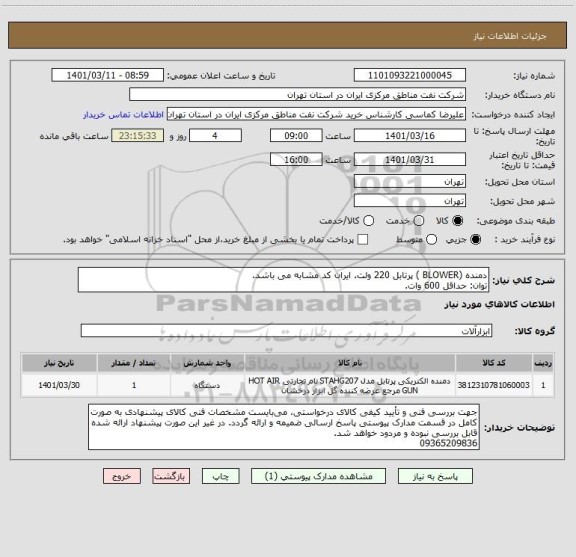This screenshot has height=557, width=576.
Task: Select the متوسط purchase type radio
Action: [x=431, y=240]
